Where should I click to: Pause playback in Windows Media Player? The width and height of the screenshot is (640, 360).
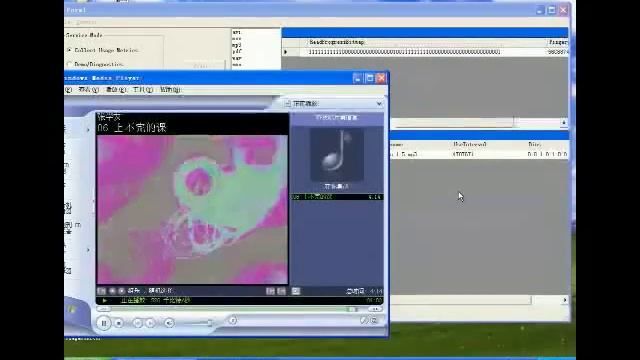point(104,323)
